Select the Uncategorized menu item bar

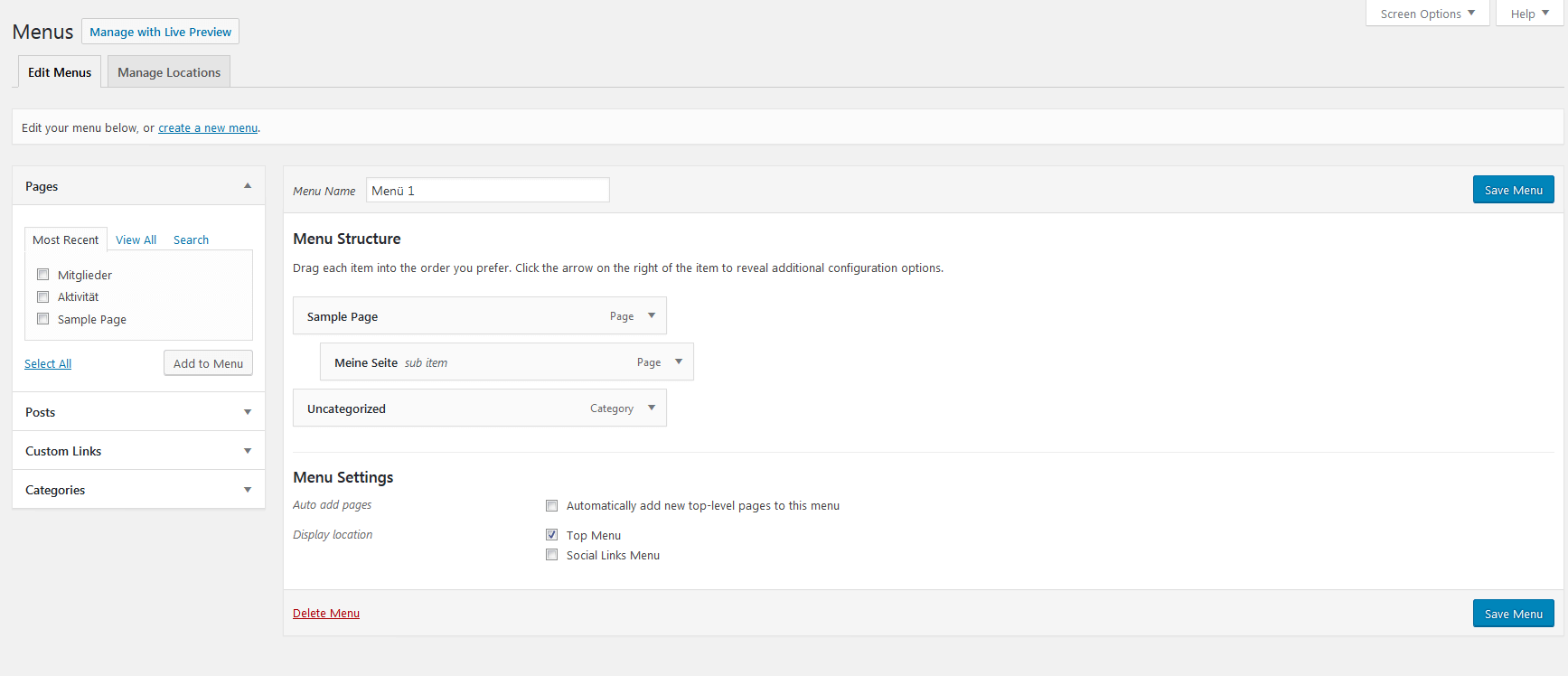pyautogui.click(x=480, y=408)
